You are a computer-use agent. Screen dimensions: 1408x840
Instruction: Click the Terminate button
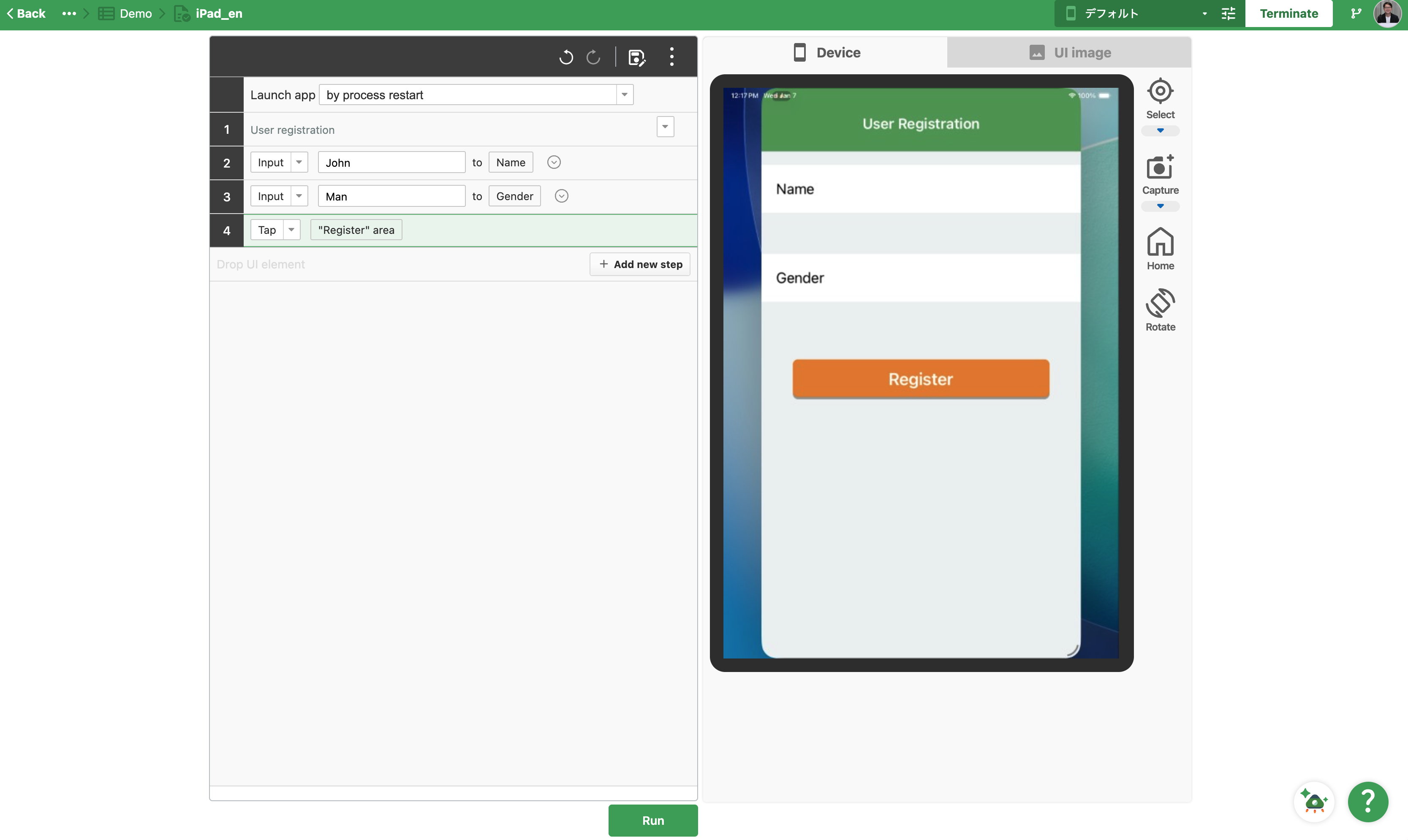tap(1289, 13)
